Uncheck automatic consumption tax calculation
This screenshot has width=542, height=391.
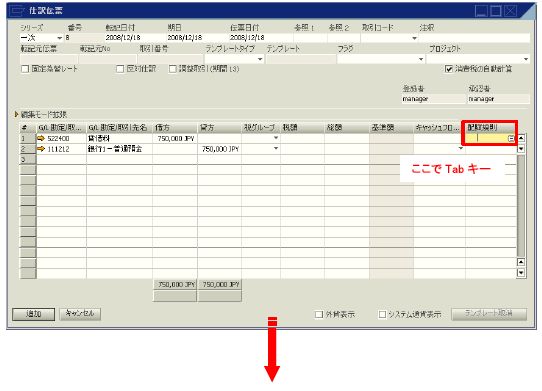(x=449, y=69)
